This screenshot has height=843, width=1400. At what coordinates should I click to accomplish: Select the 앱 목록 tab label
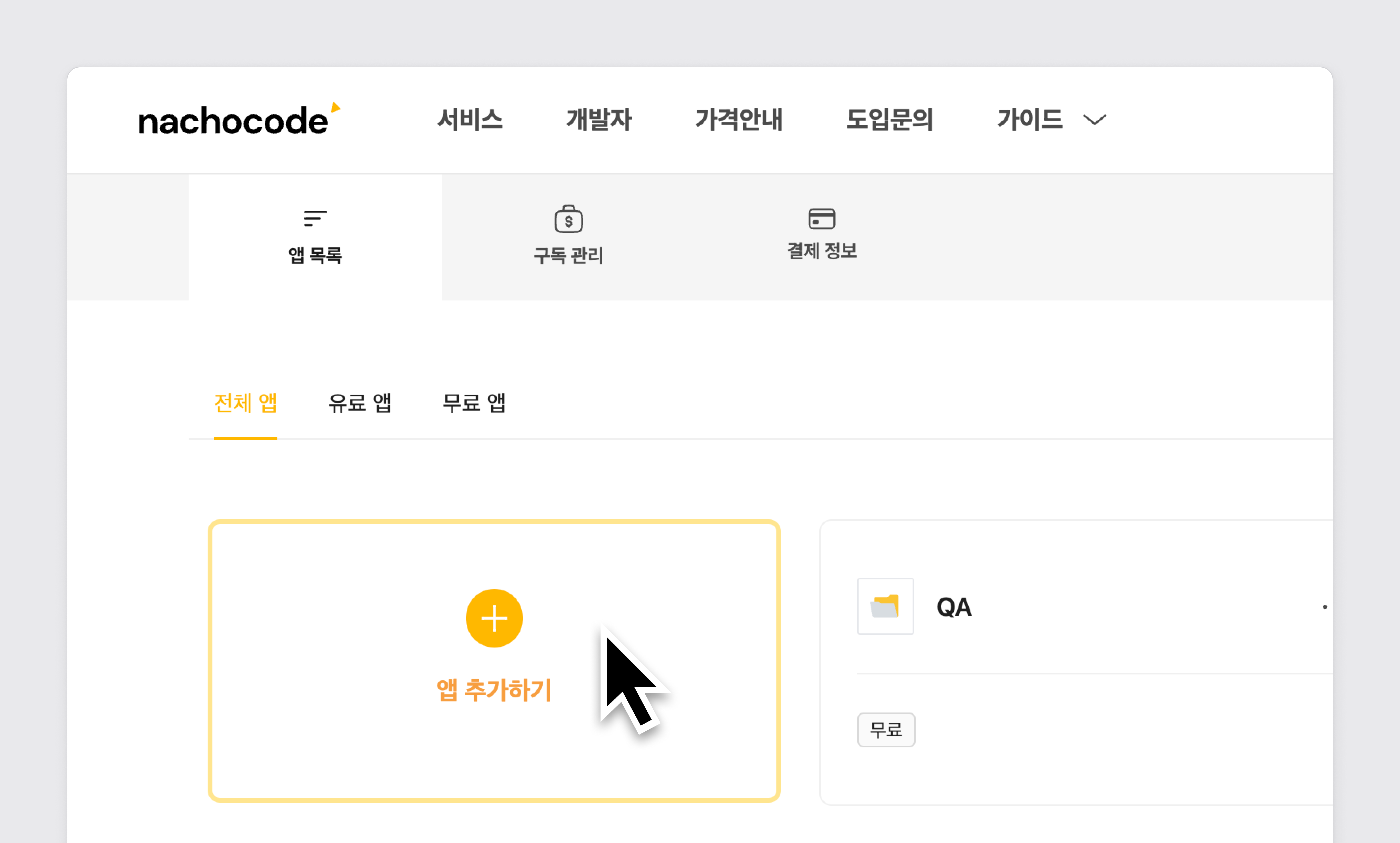click(315, 255)
